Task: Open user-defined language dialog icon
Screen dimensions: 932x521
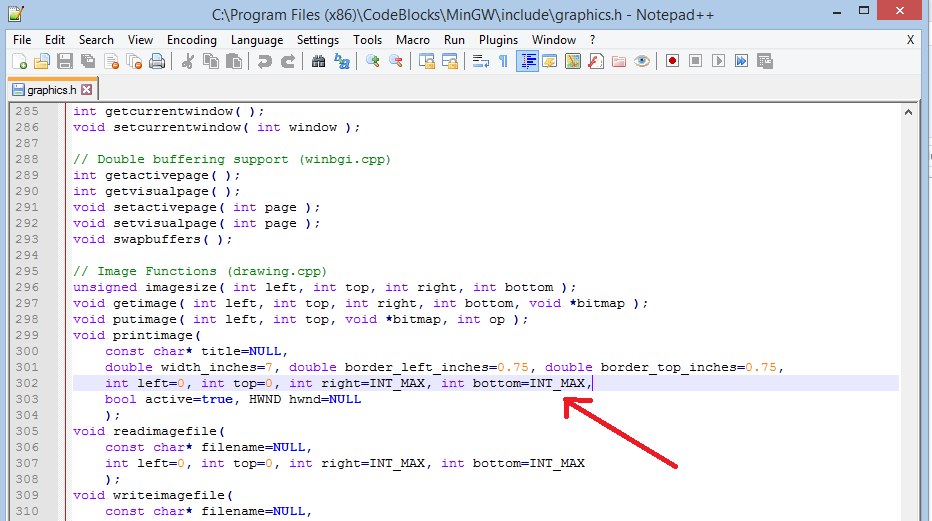Action: tap(550, 61)
